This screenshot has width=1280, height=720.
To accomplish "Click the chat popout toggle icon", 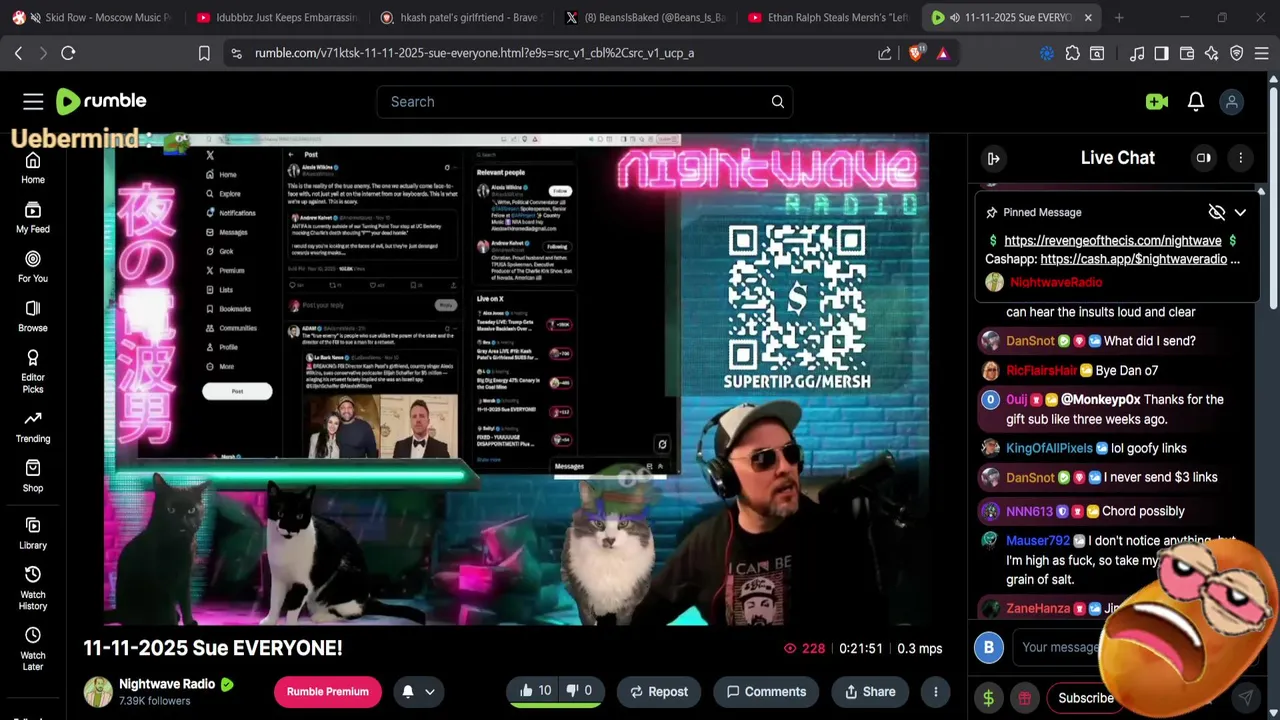I will [x=1204, y=158].
